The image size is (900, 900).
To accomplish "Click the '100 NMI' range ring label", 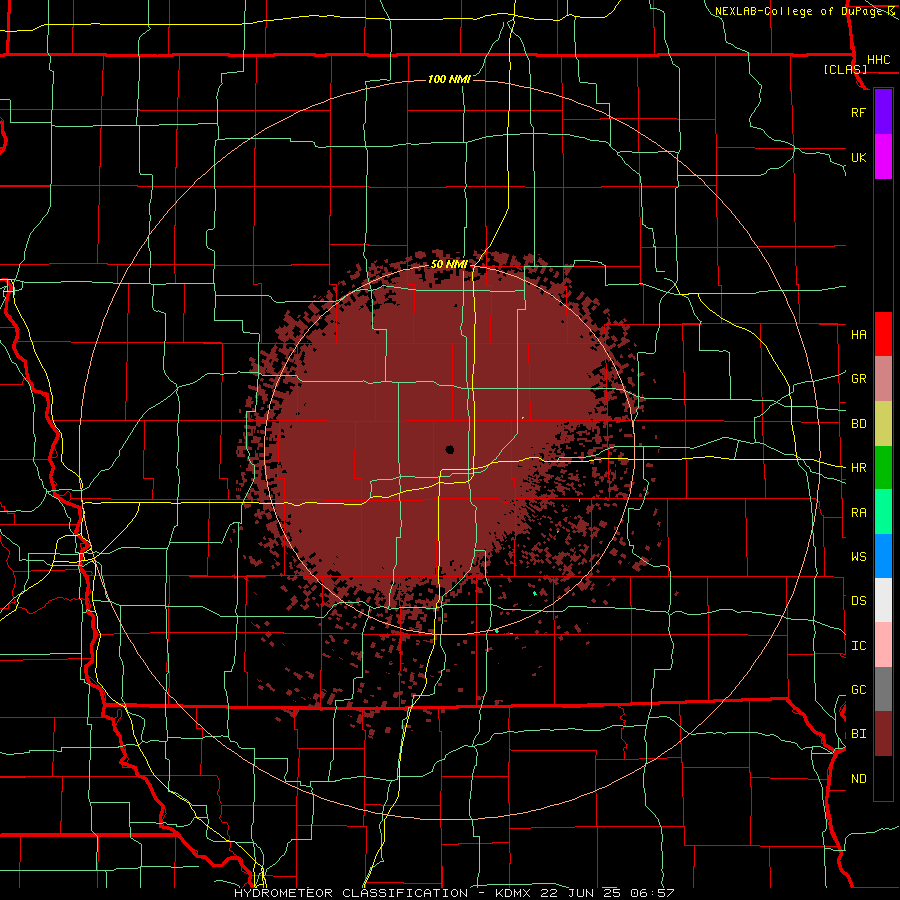I will [x=449, y=79].
